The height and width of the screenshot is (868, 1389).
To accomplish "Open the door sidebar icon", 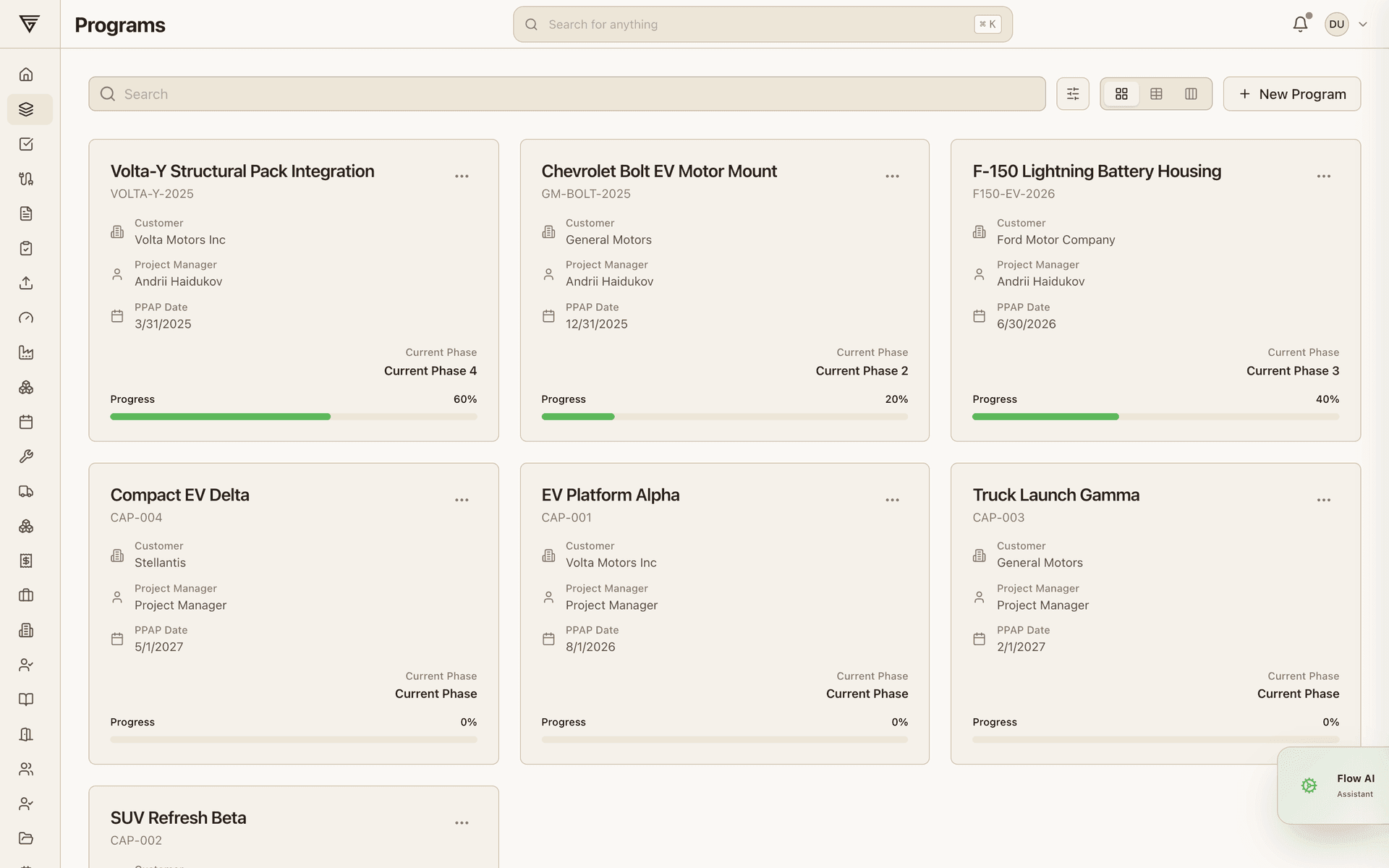I will click(26, 734).
